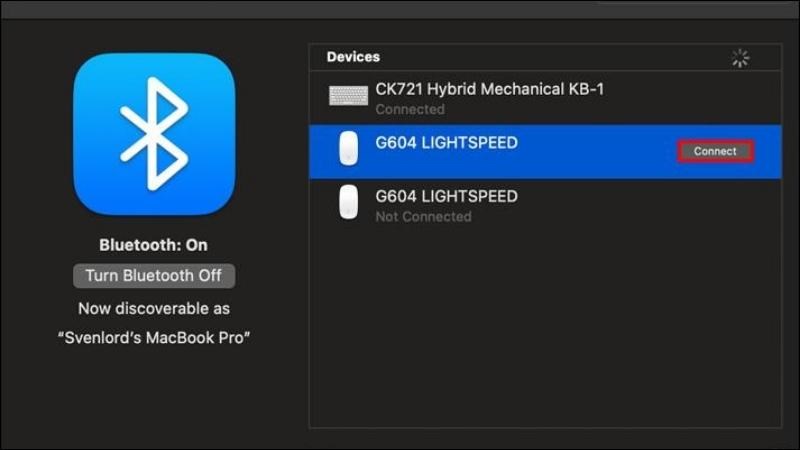Click the Bluetooth: On status label
The image size is (800, 450).
[153, 245]
